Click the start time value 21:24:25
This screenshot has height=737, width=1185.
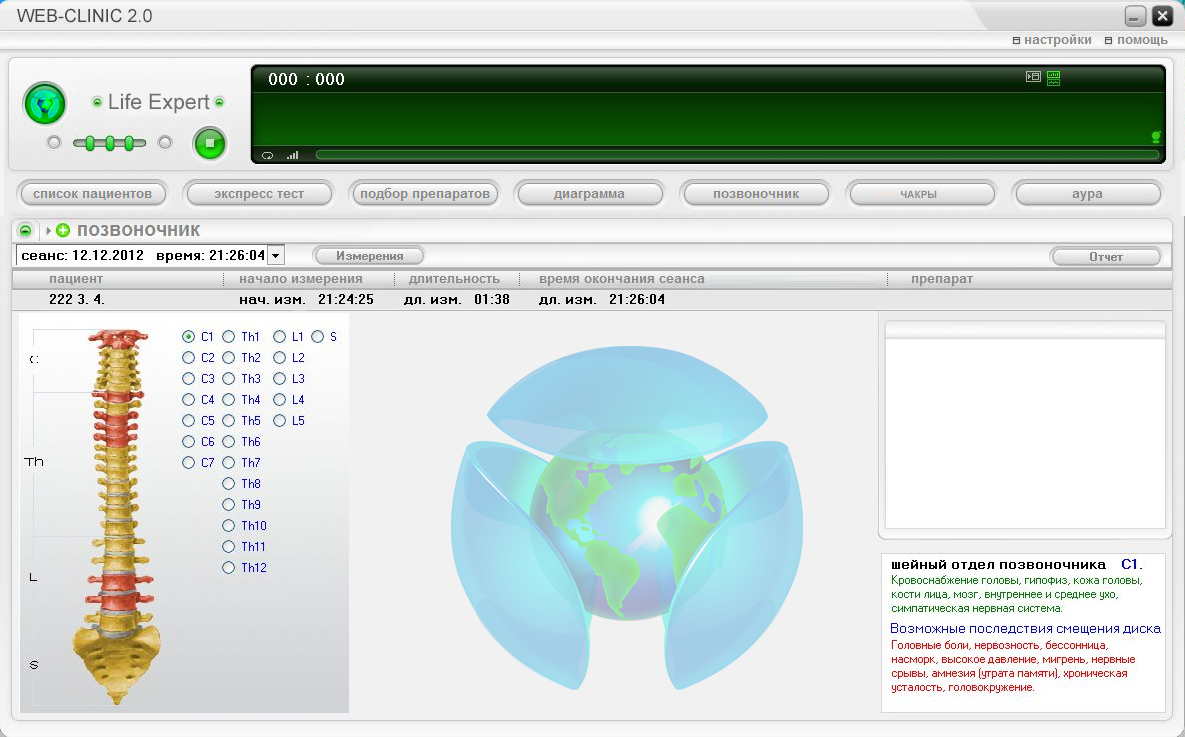(x=346, y=299)
